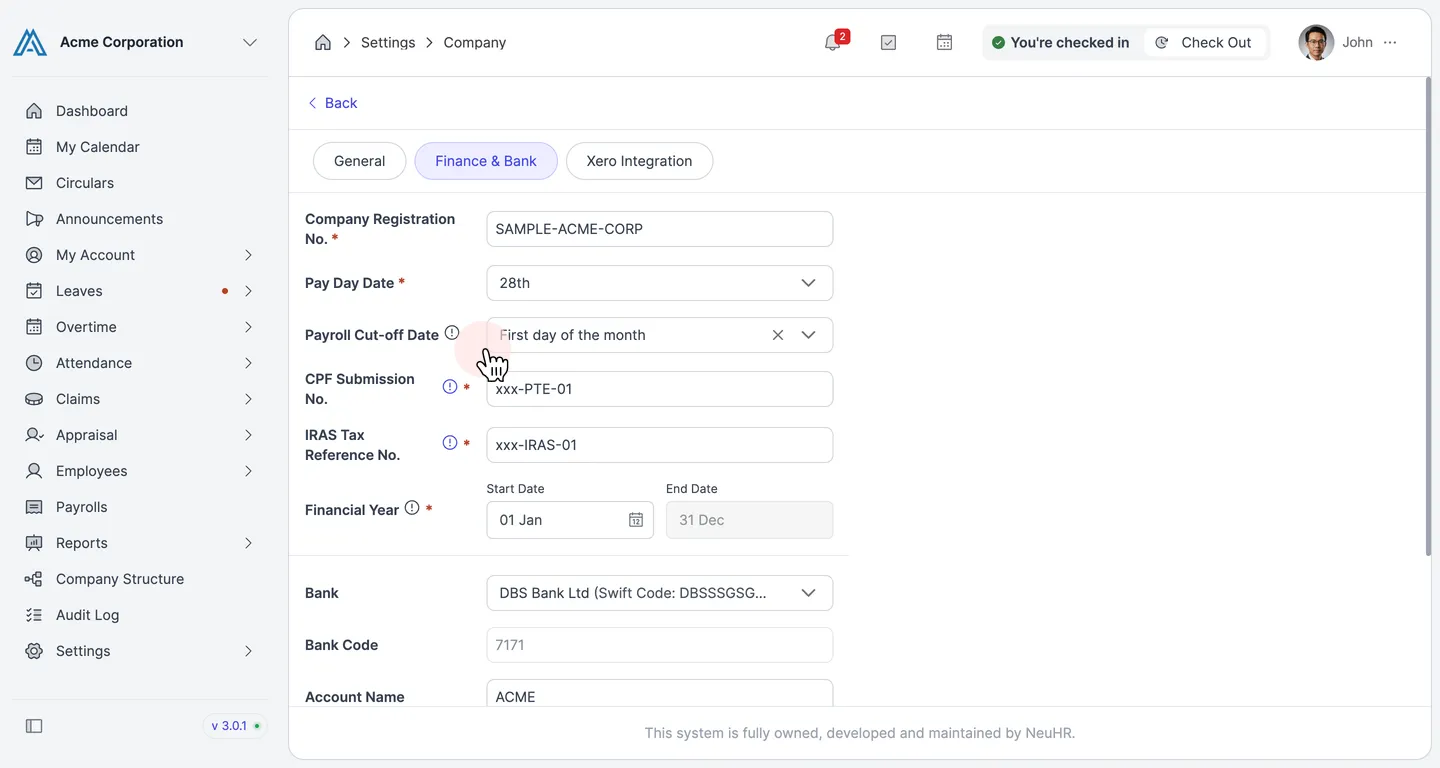Expand the Claims submenu chevron
This screenshot has width=1440, height=768.
248,399
